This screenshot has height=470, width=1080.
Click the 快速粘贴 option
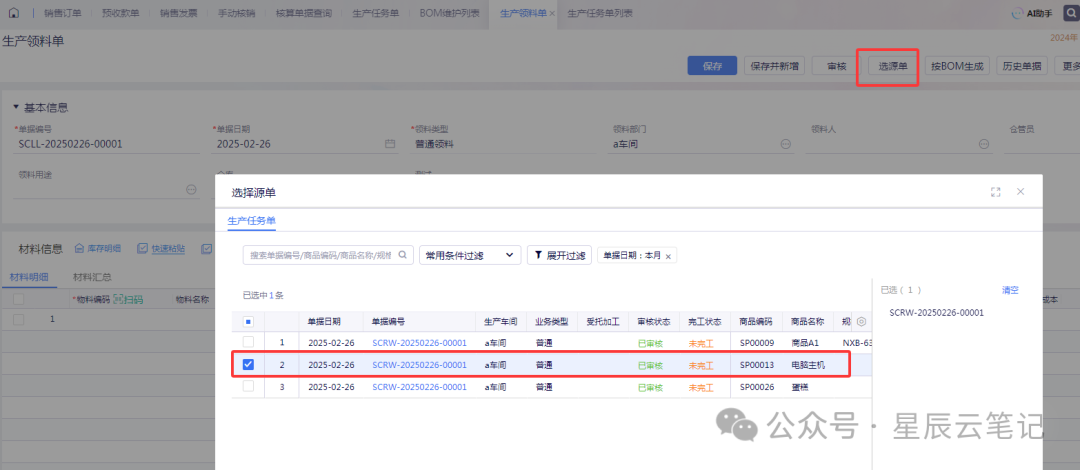161,248
